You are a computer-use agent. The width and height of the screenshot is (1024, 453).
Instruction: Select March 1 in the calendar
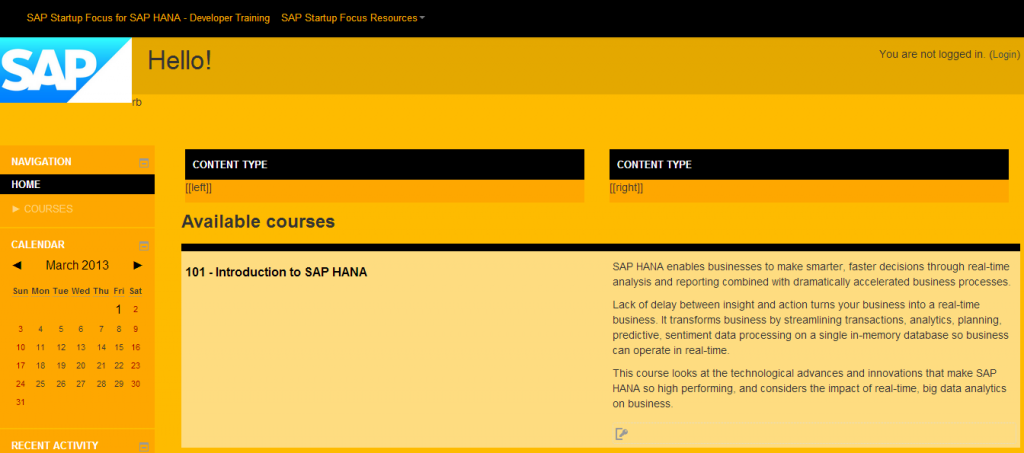tap(119, 310)
